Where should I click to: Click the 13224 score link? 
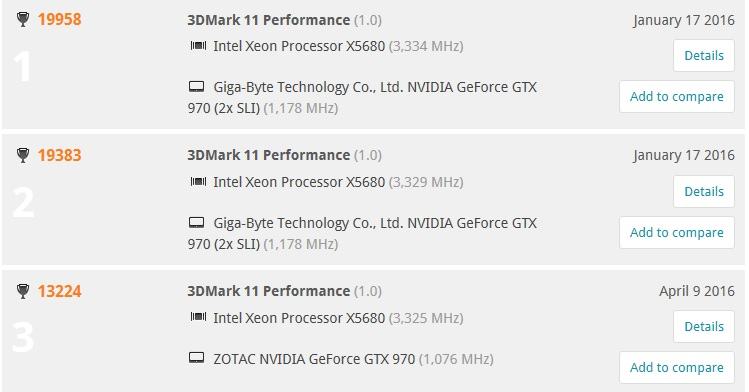coord(60,291)
